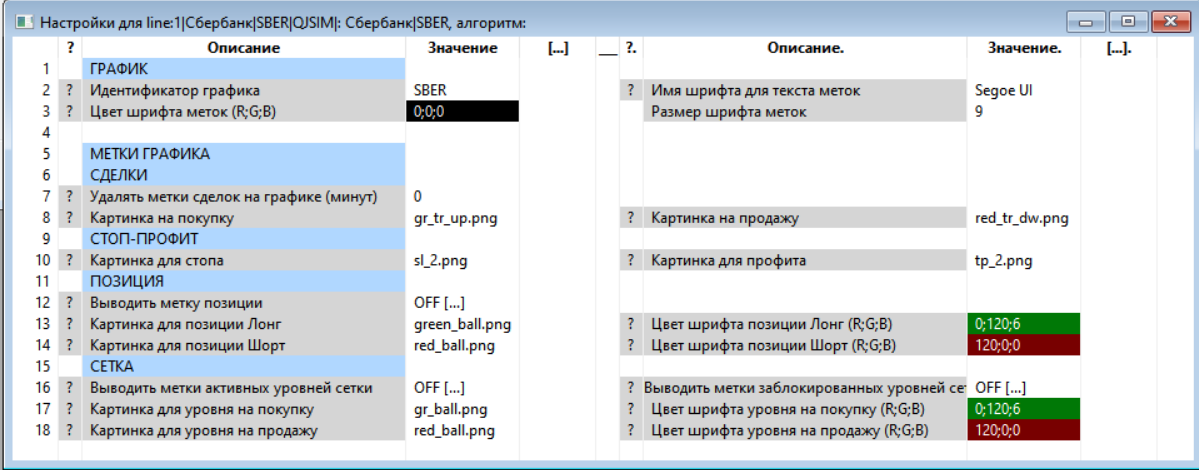Click the right Значение. column header
1199x470 pixels.
pyautogui.click(x=1024, y=48)
